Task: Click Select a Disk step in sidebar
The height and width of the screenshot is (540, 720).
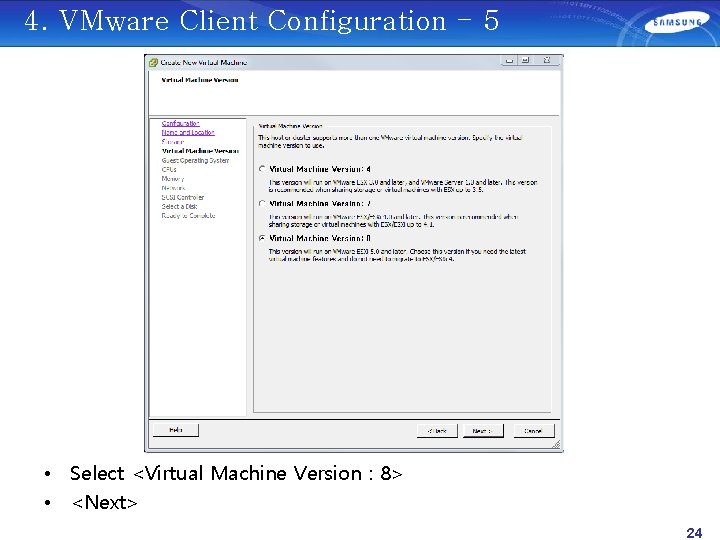Action: tap(180, 206)
